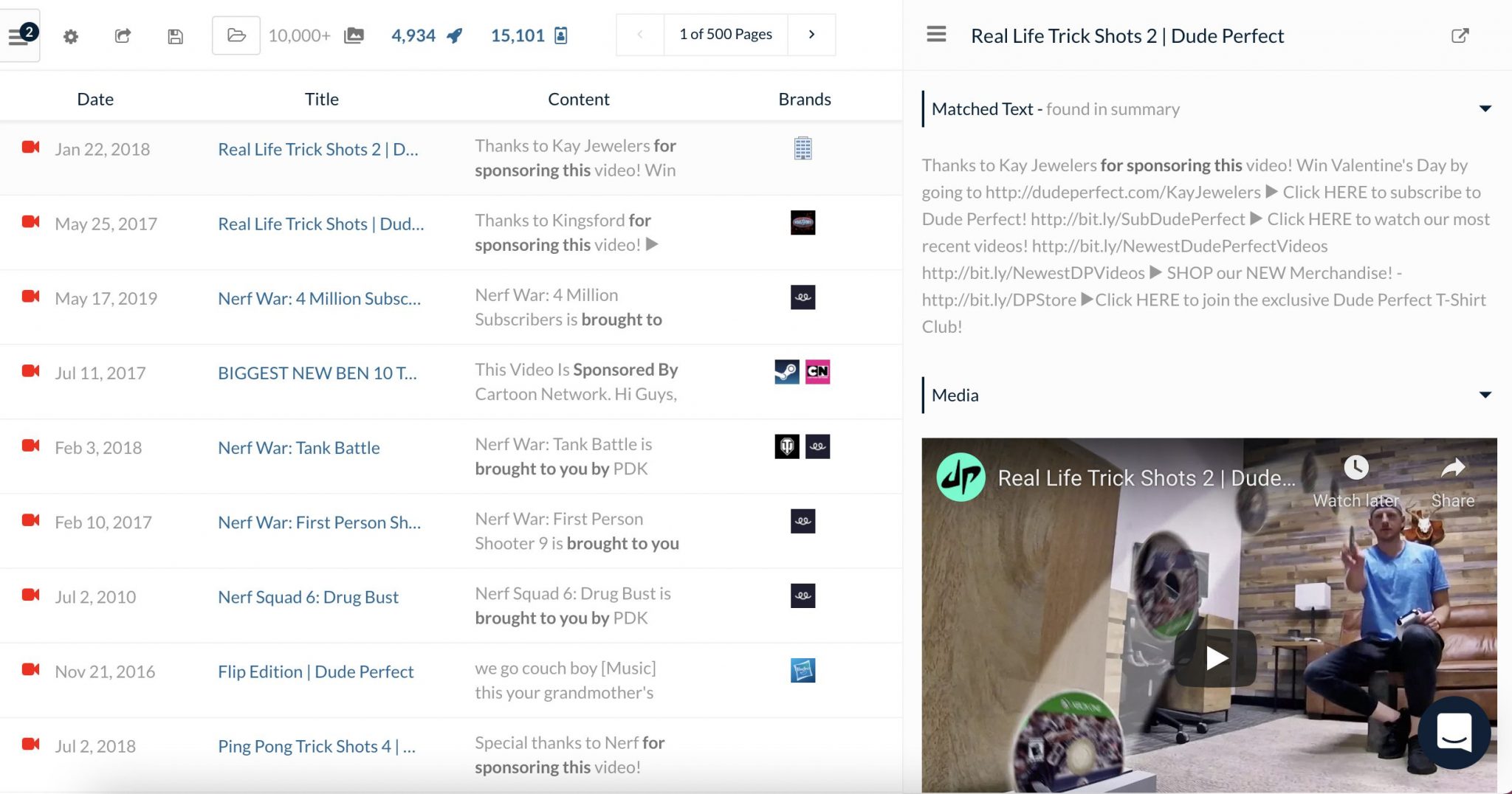
Task: Click the Brands column header
Action: click(805, 99)
